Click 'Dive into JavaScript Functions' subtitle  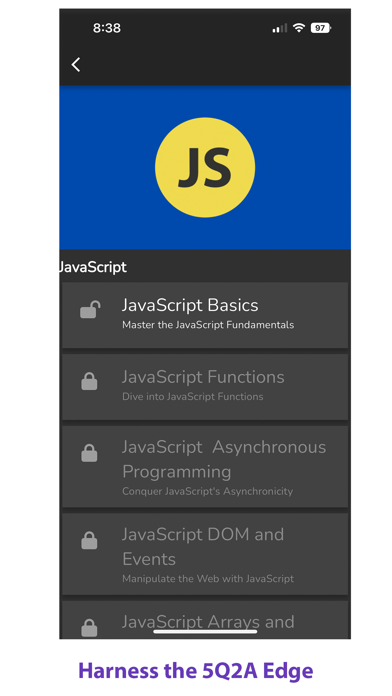(x=193, y=396)
